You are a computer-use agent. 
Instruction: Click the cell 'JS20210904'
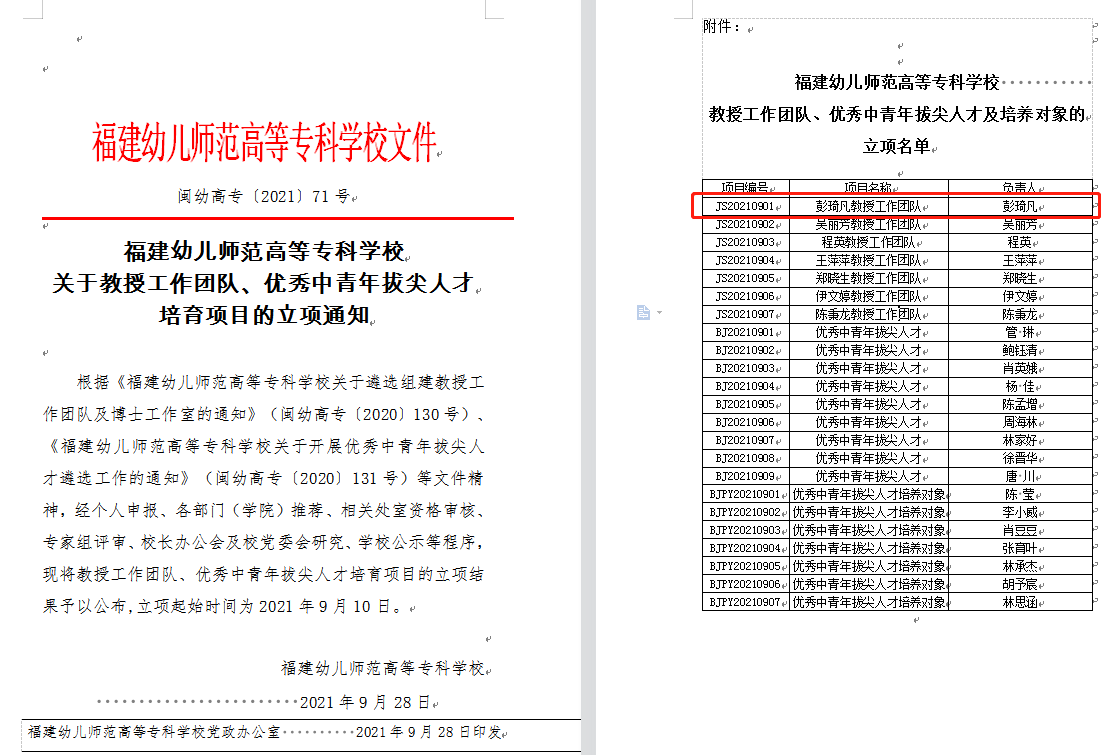pyautogui.click(x=745, y=260)
